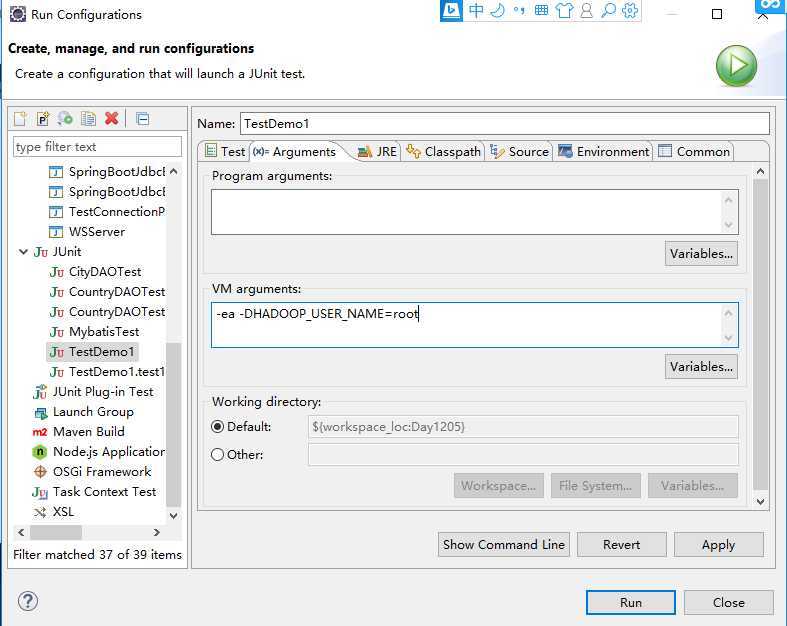Image resolution: width=787 pixels, height=626 pixels.
Task: Click Variables button under Program arguments
Action: click(x=701, y=254)
